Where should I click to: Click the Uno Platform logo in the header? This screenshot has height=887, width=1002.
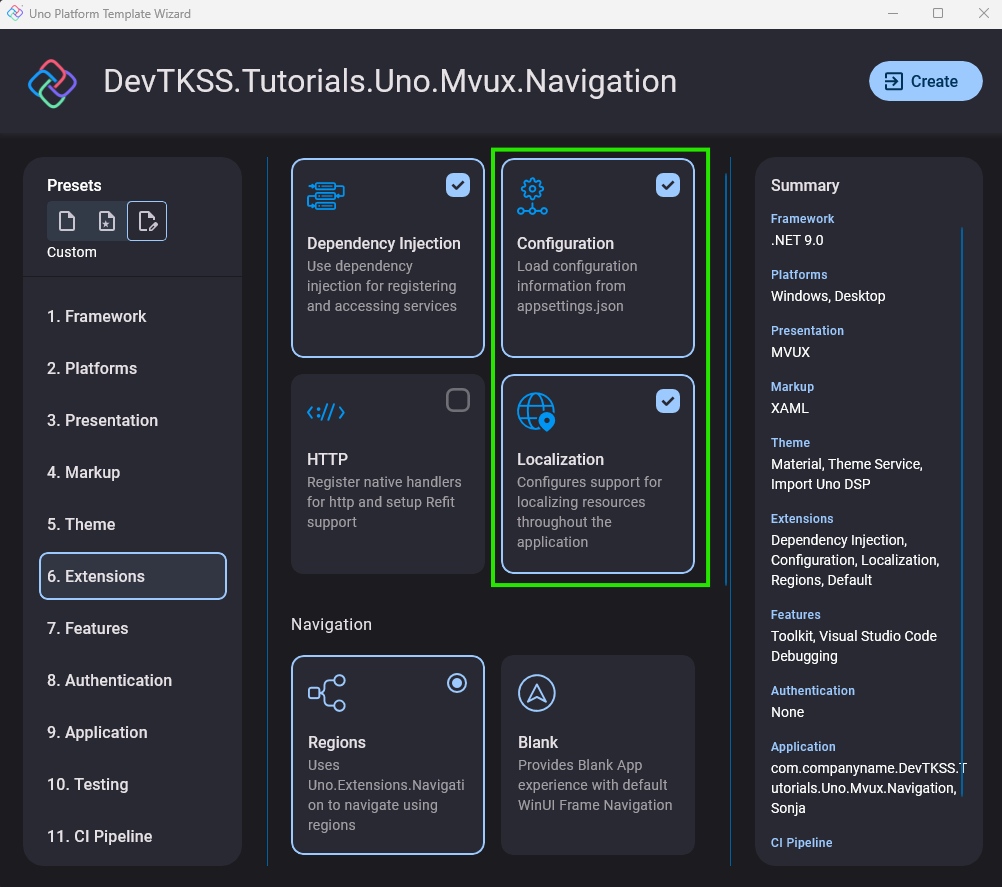[x=51, y=81]
